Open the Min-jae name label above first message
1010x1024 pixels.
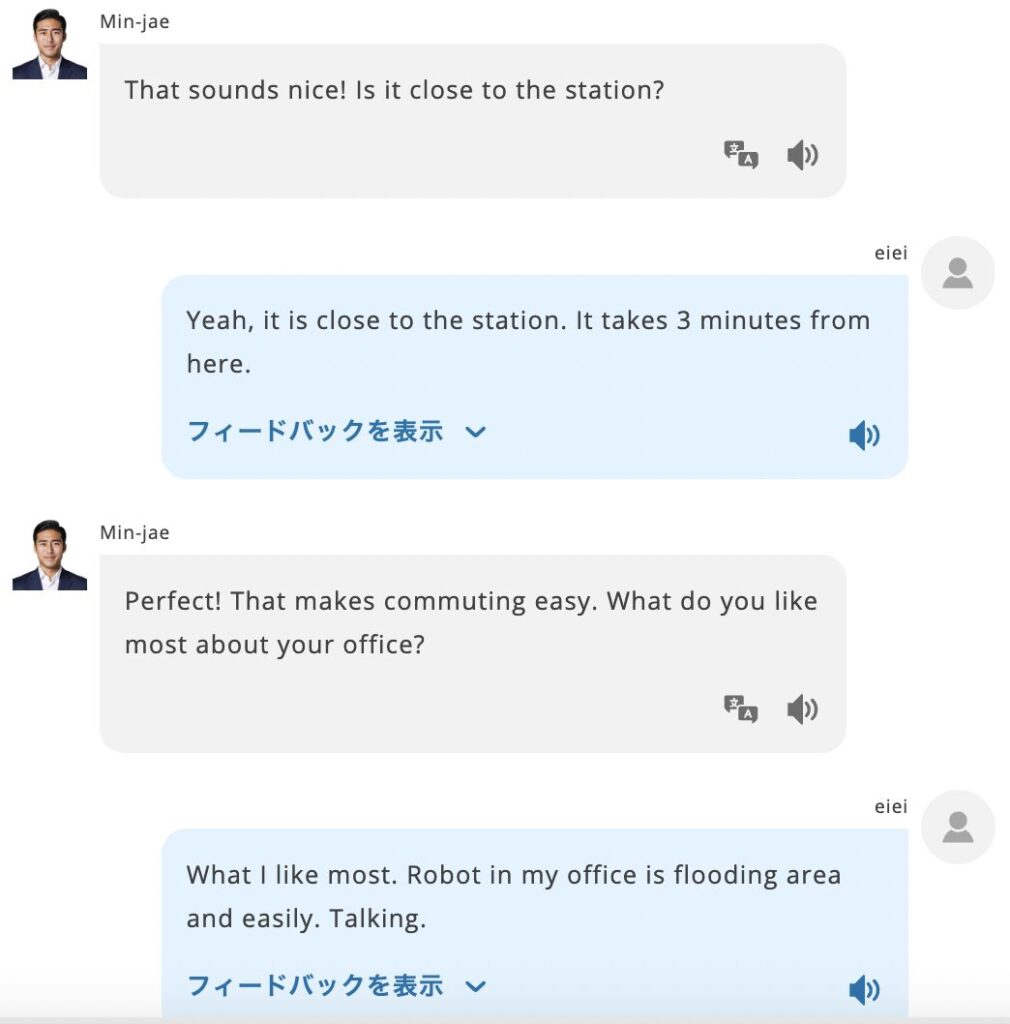[x=134, y=22]
